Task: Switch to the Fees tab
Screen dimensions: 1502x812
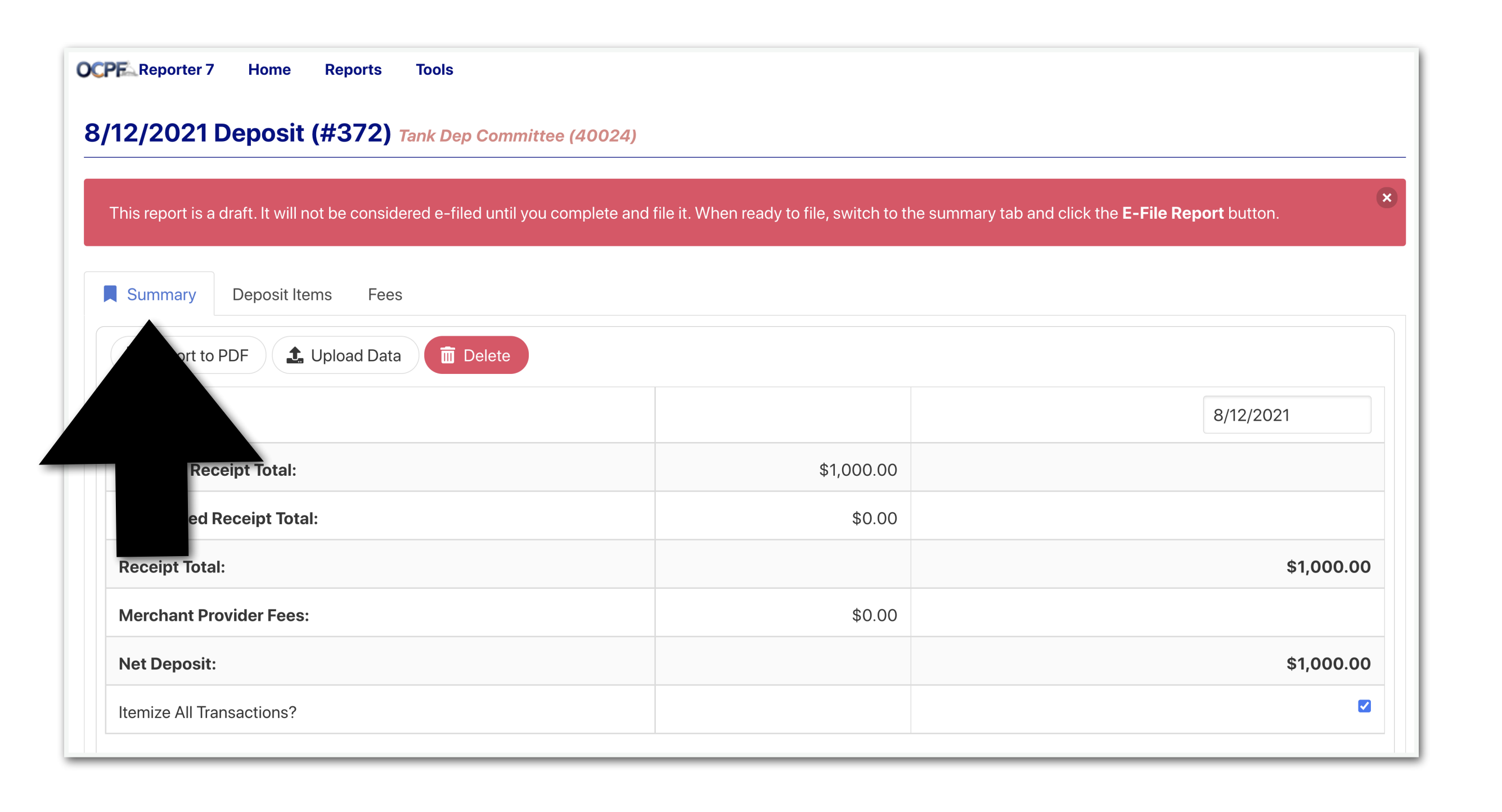Action: coord(385,294)
